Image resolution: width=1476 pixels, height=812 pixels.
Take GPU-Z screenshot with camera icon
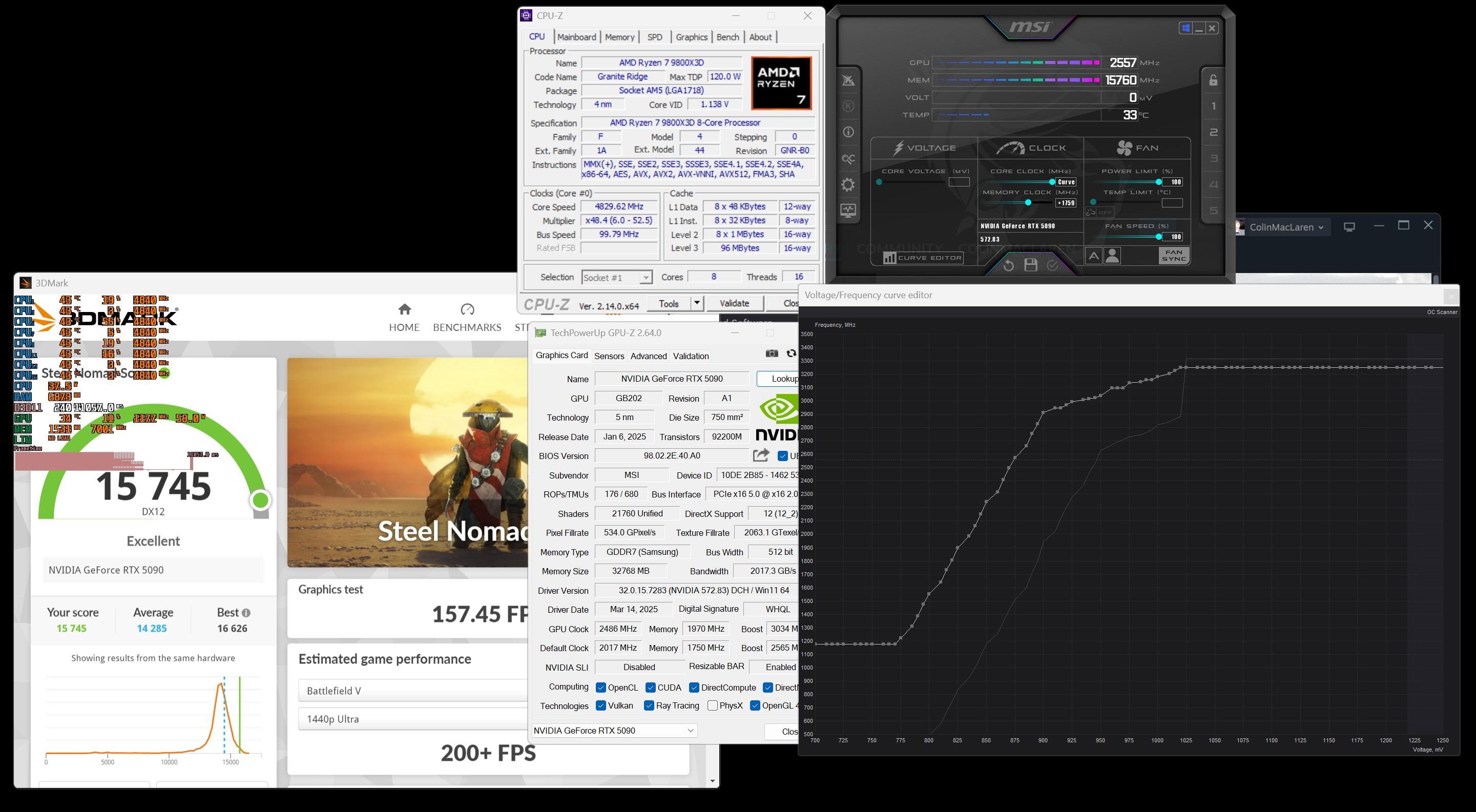pyautogui.click(x=772, y=353)
